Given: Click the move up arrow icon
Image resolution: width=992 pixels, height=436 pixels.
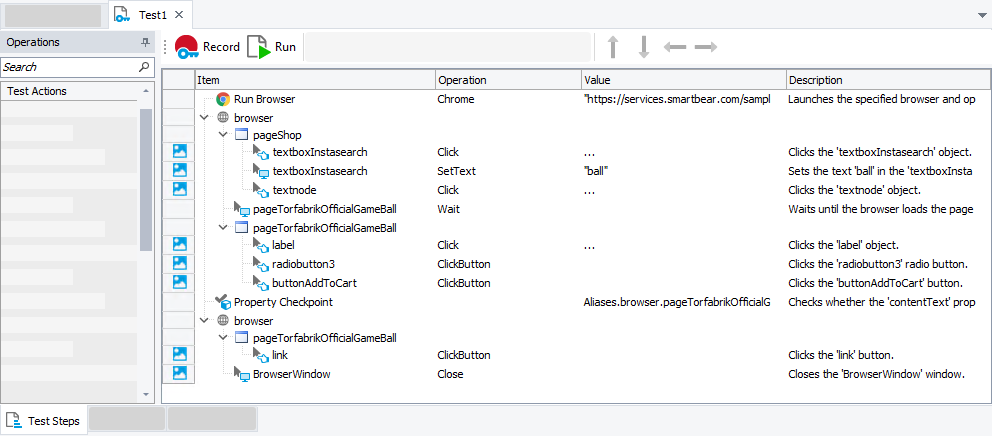Looking at the screenshot, I should pyautogui.click(x=613, y=47).
